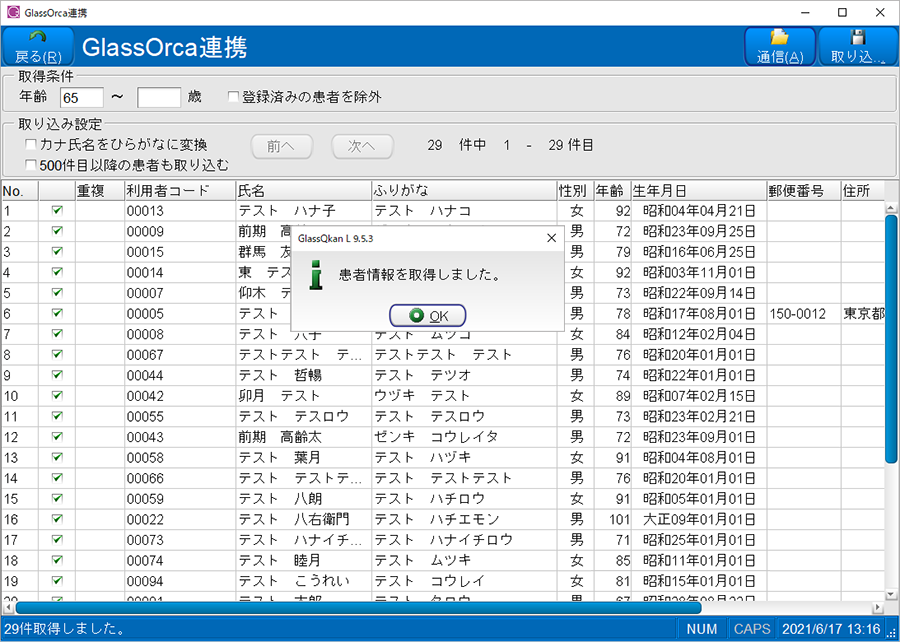Toggle カナ氏名をひらがなに変換 checkbox
This screenshot has height=642, width=900.
coord(31,145)
